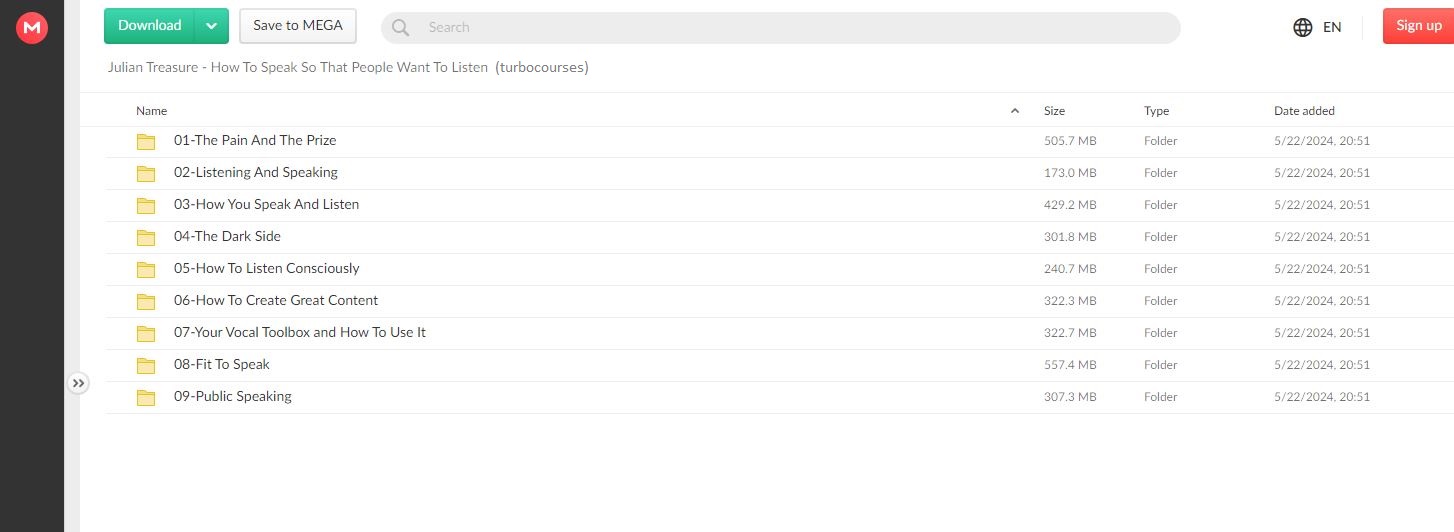Open the 06-How To Create Great Content folder
The image size is (1454, 532).
[x=276, y=301]
